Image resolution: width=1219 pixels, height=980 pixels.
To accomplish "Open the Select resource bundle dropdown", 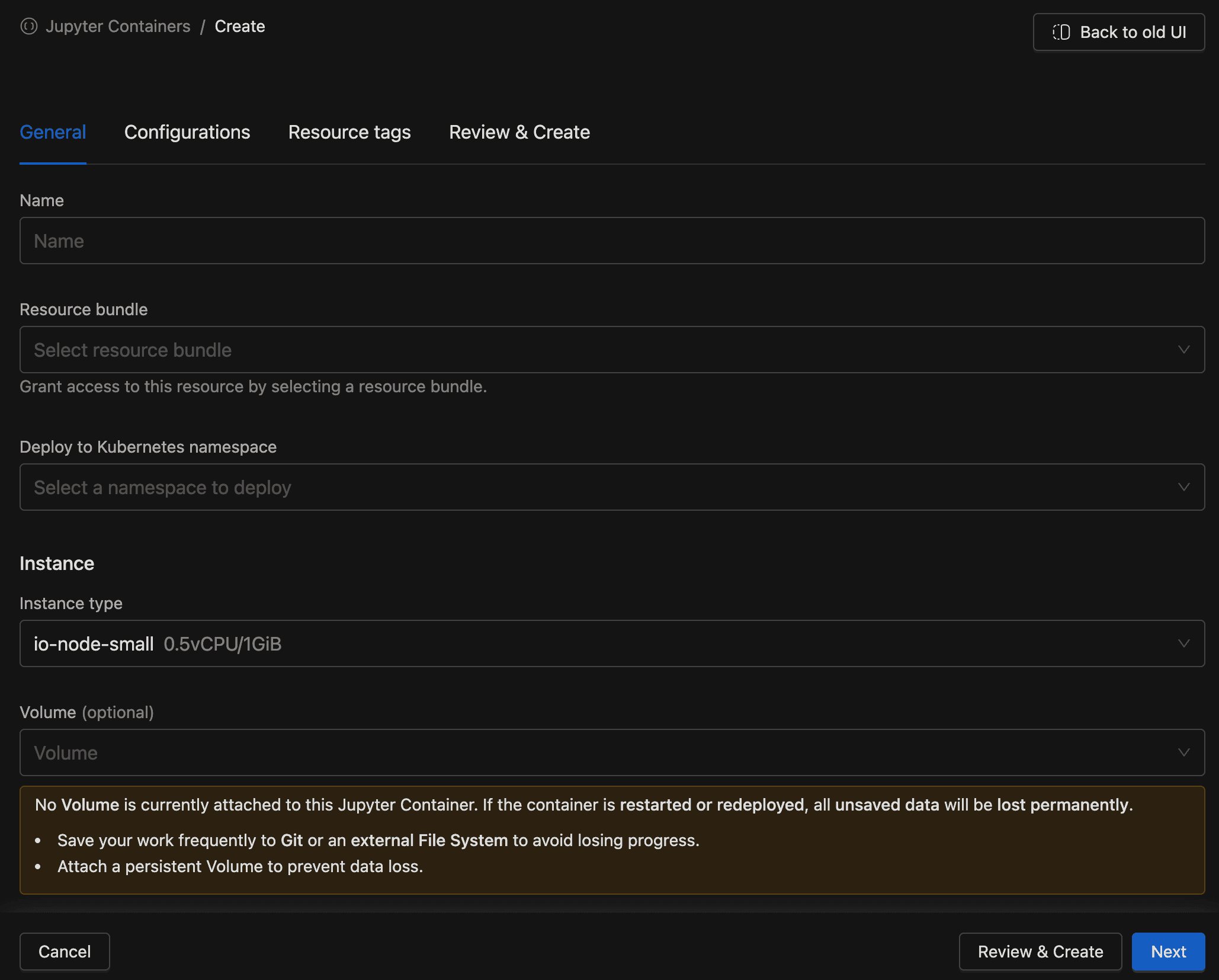I will point(592,350).
